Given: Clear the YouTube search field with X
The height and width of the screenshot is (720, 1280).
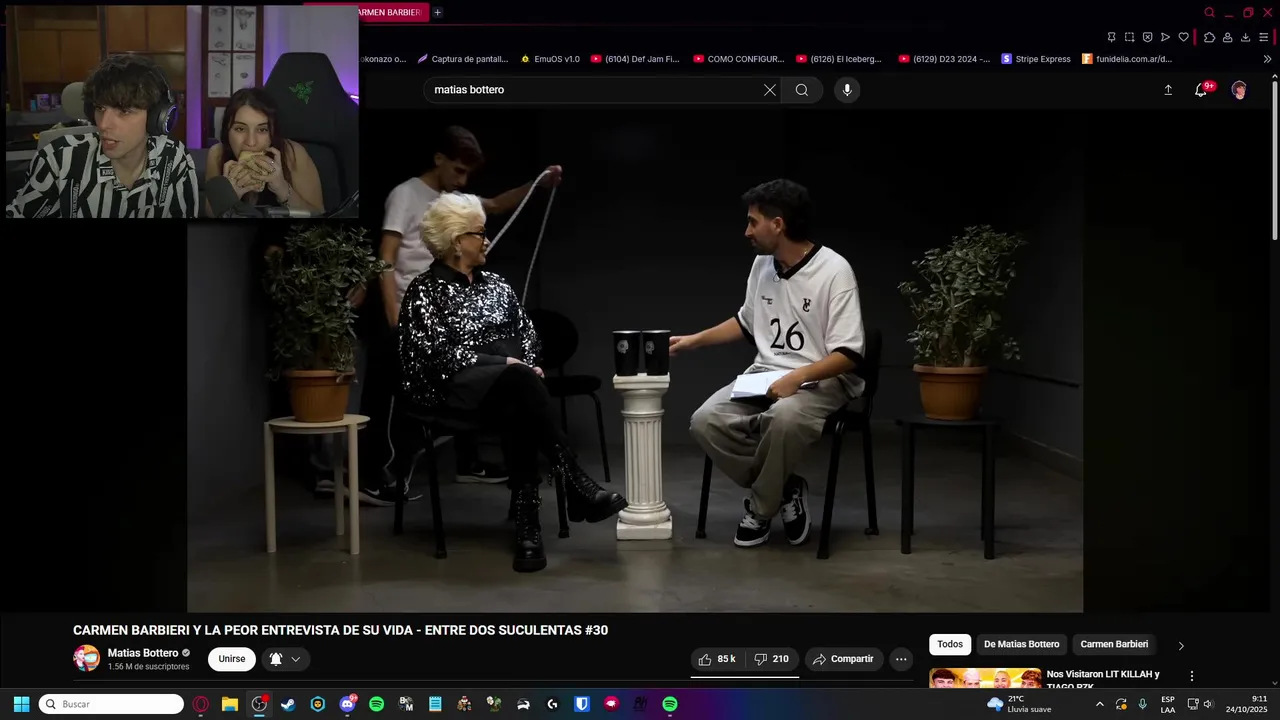Looking at the screenshot, I should coord(770,90).
